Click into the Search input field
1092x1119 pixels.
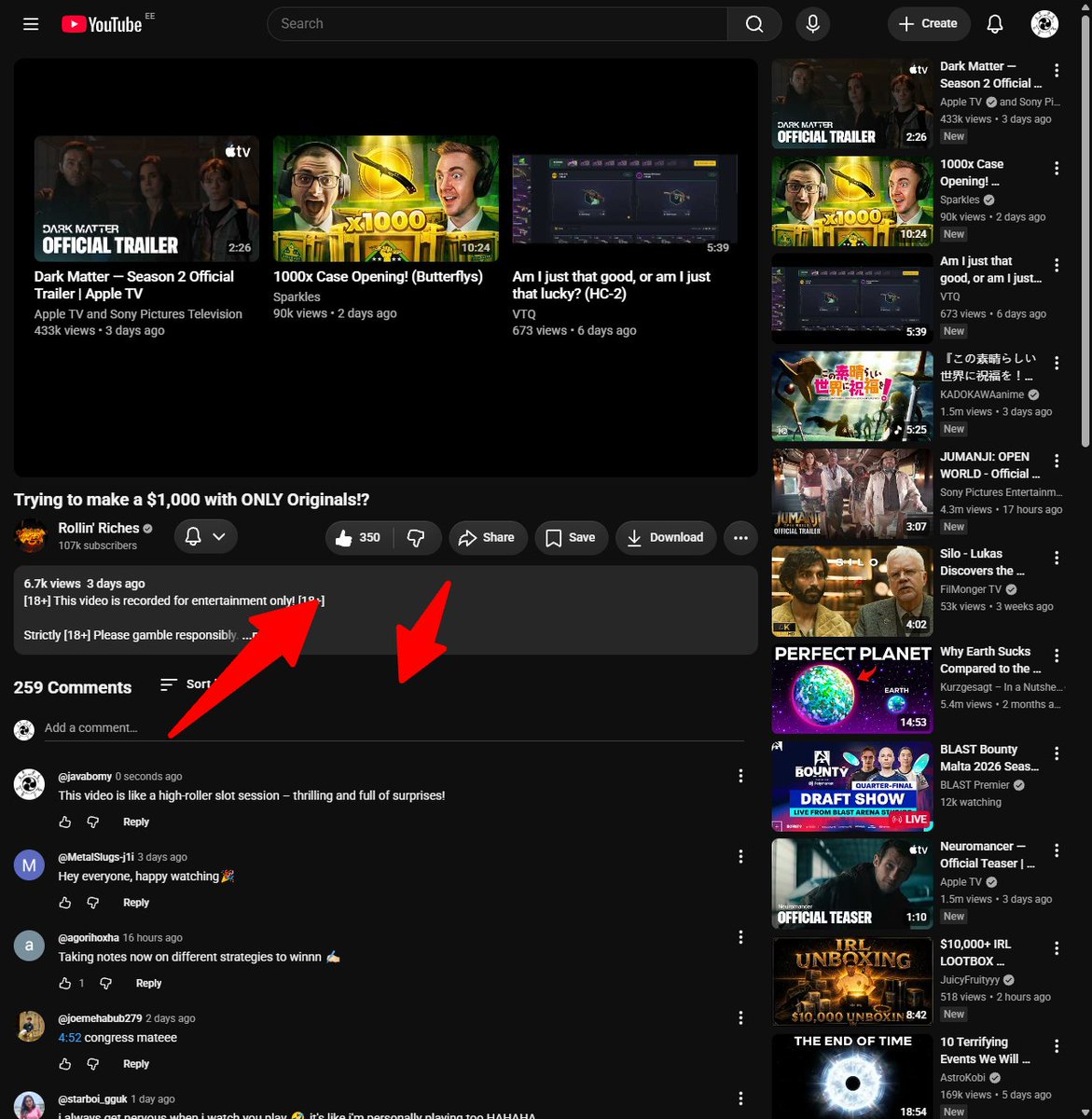497,24
